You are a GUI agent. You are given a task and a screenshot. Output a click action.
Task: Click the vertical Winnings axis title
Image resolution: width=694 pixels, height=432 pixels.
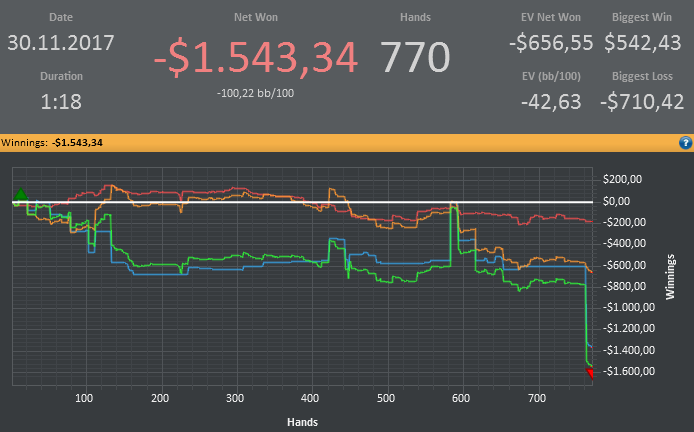tap(670, 277)
